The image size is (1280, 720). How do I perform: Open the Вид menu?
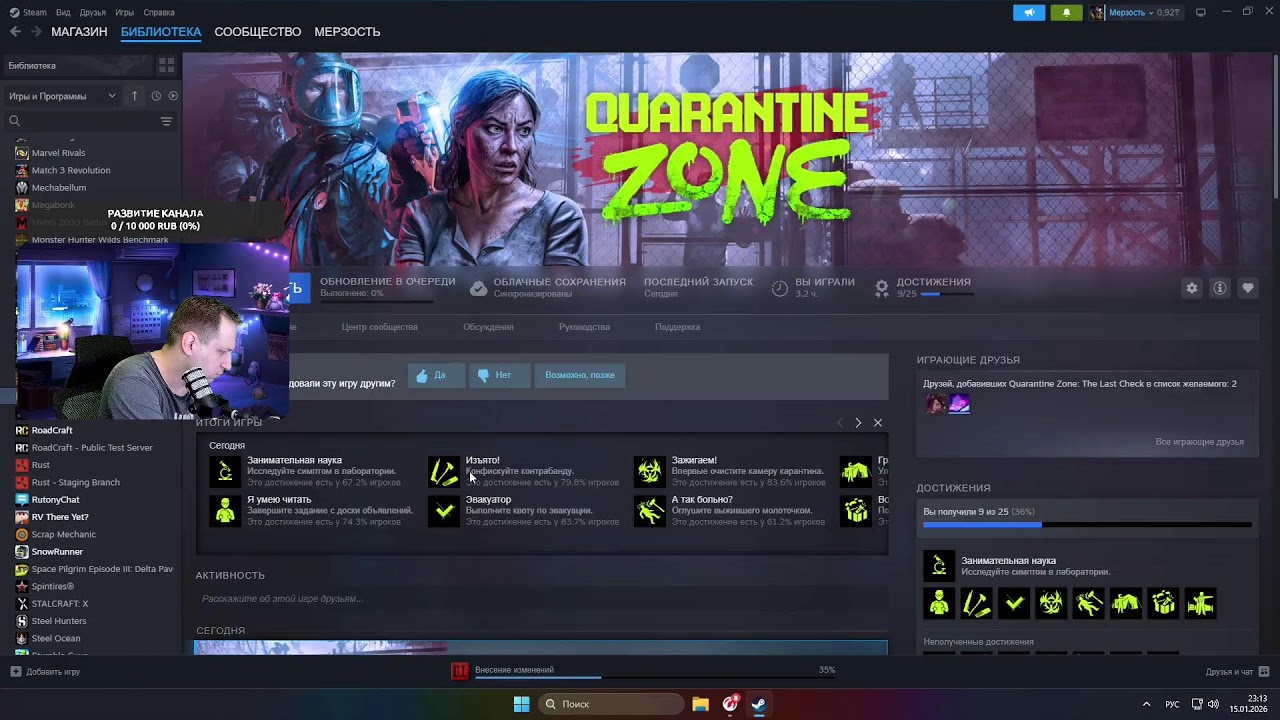pyautogui.click(x=63, y=12)
